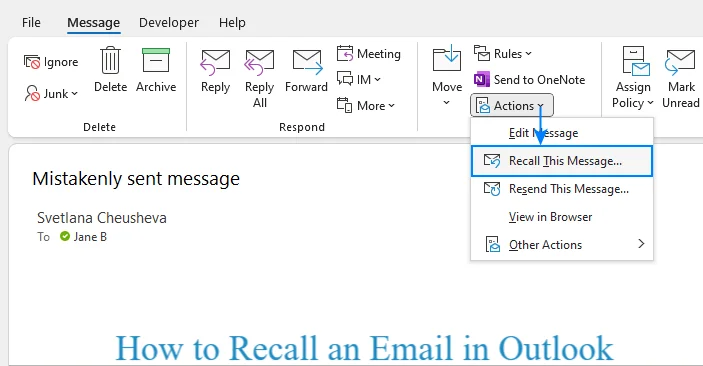Collapse the Actions dropdown button
Viewport: 703px width, 366px height.
512,106
